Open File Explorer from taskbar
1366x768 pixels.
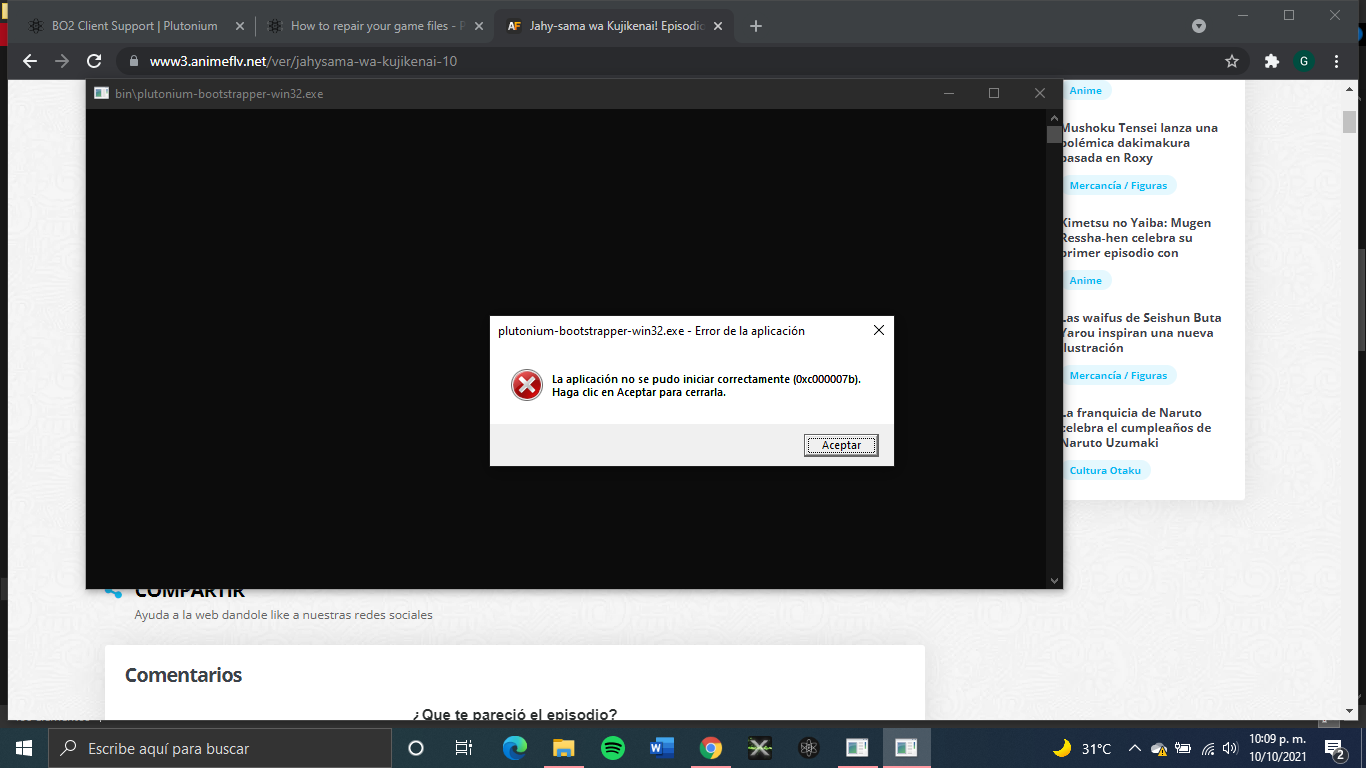pos(564,748)
